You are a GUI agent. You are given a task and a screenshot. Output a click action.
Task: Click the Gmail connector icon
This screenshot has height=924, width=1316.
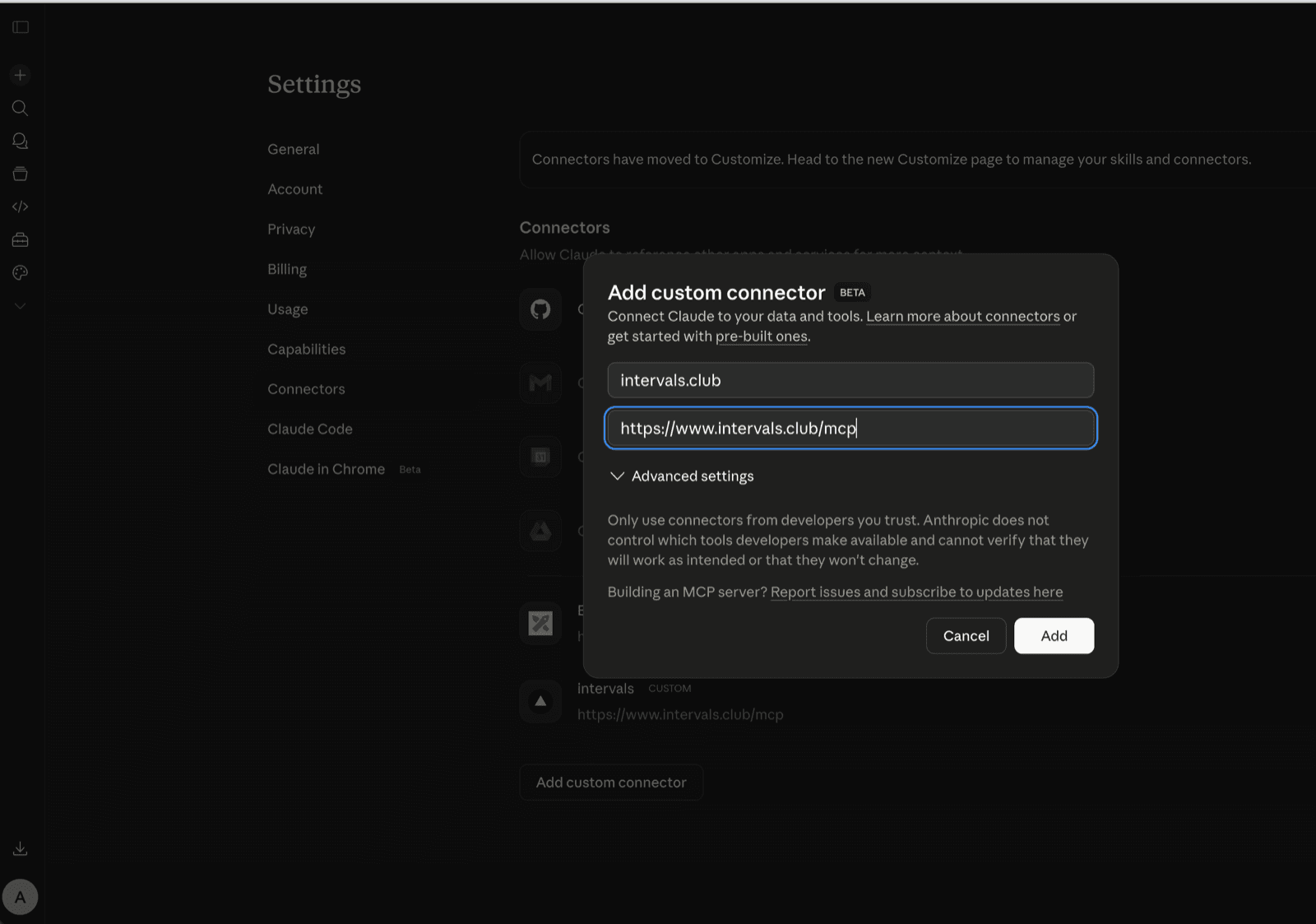pyautogui.click(x=540, y=383)
